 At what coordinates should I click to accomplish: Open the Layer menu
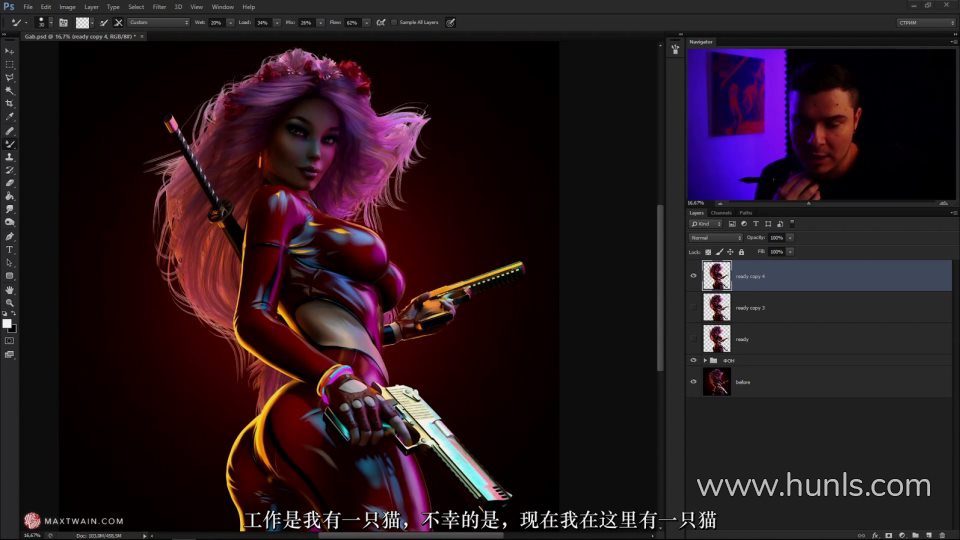pos(91,7)
